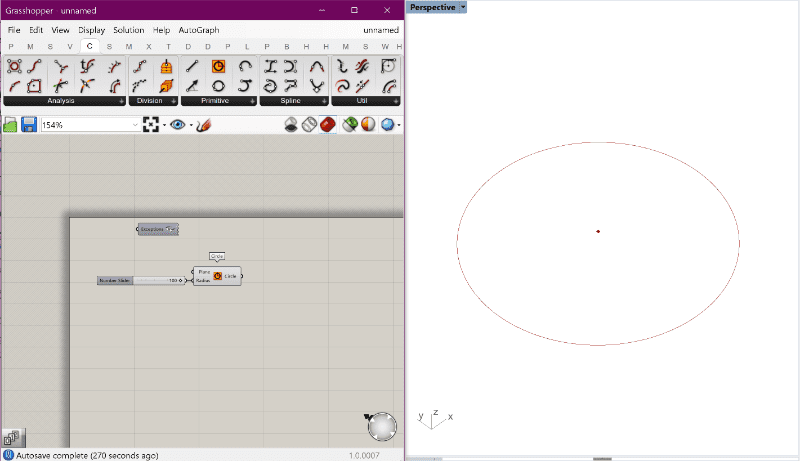Open the Solution menu

[129, 30]
